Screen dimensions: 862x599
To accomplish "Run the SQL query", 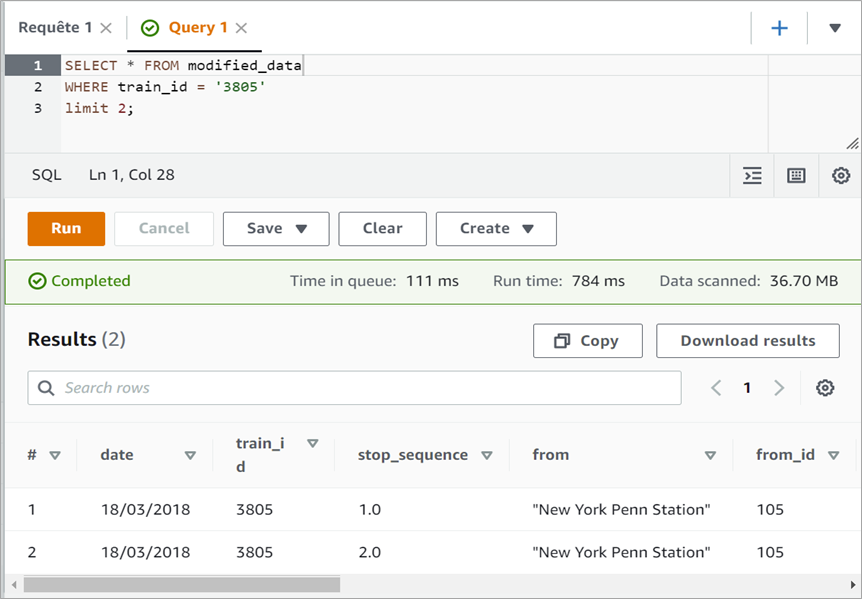I will tap(66, 228).
